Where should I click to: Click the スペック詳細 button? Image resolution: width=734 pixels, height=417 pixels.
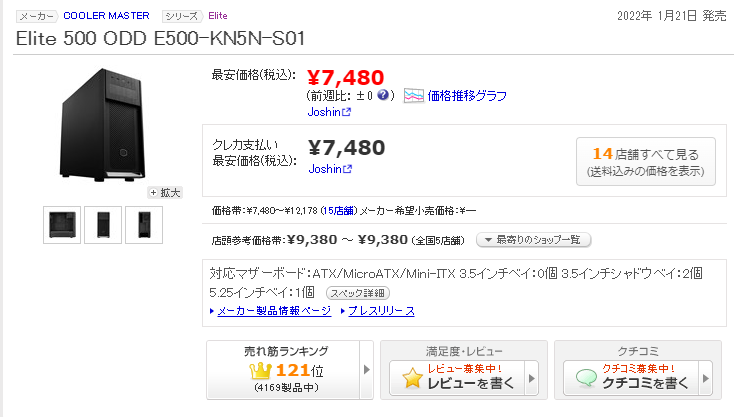tap(357, 293)
